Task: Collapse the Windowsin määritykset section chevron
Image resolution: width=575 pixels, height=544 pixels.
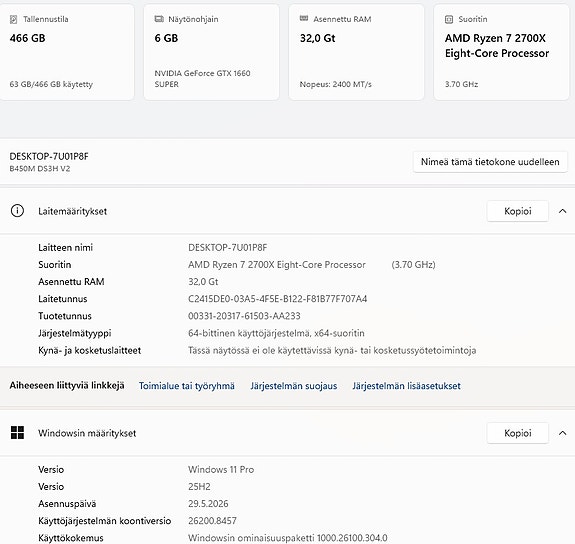Action: coord(563,433)
